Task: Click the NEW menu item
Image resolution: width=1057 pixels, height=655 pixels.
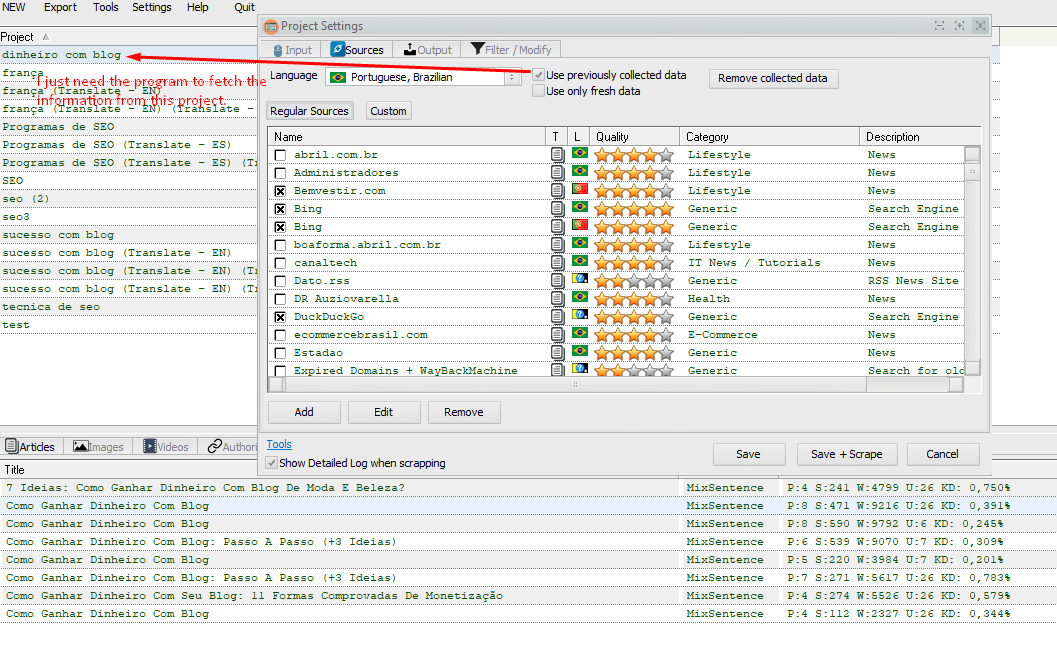Action: point(13,7)
